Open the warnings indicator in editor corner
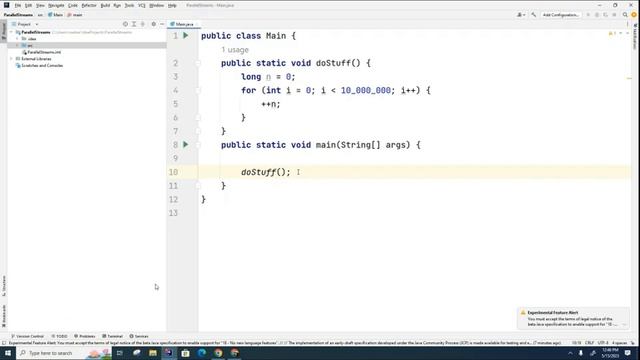 point(613,33)
